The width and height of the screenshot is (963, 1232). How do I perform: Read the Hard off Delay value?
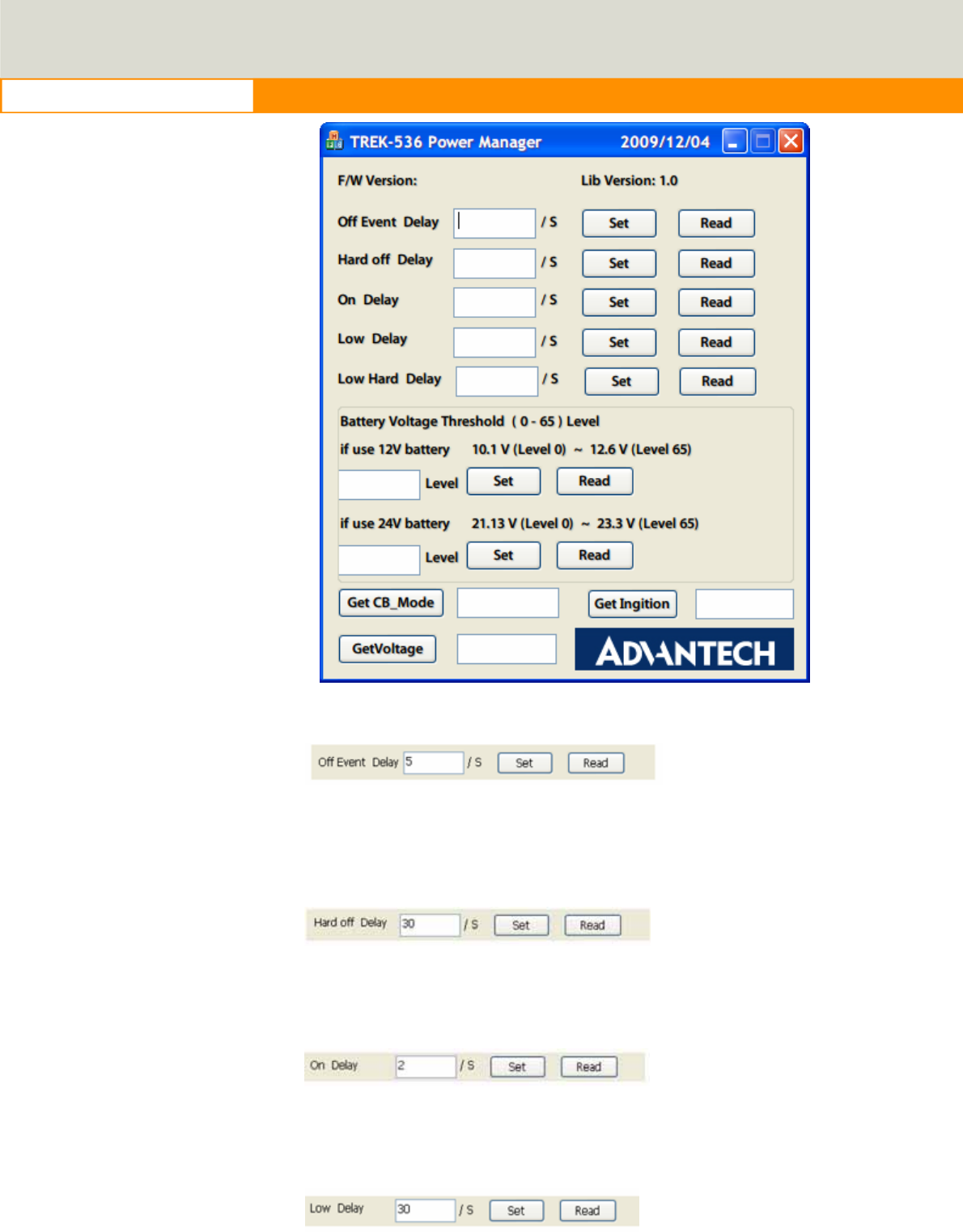coord(716,263)
